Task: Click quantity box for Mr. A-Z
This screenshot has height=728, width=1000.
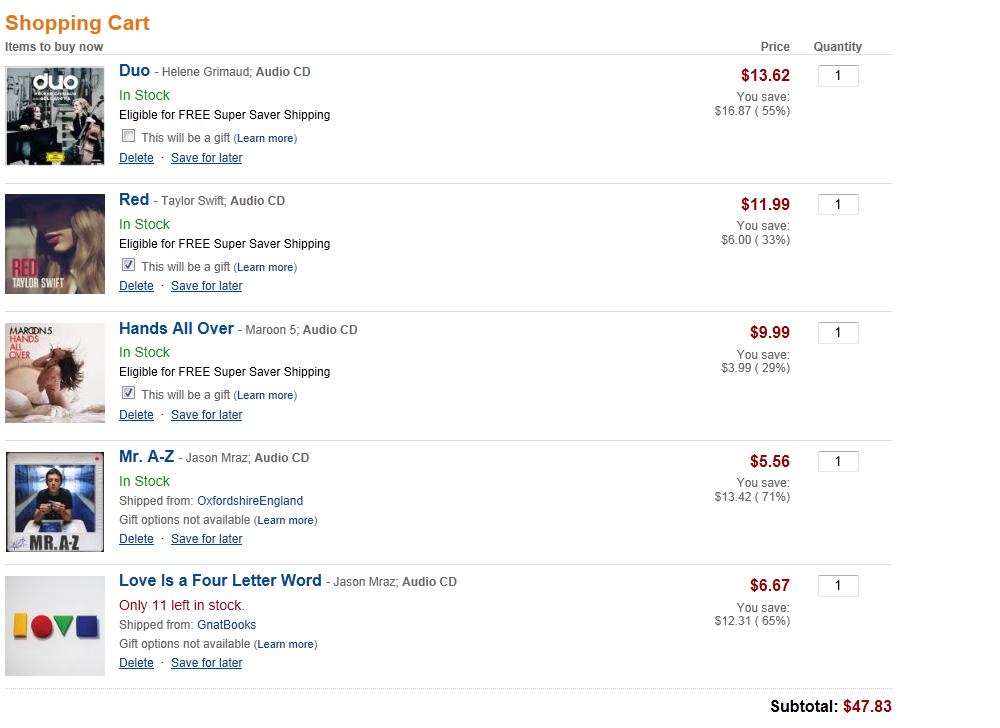Action: [838, 461]
